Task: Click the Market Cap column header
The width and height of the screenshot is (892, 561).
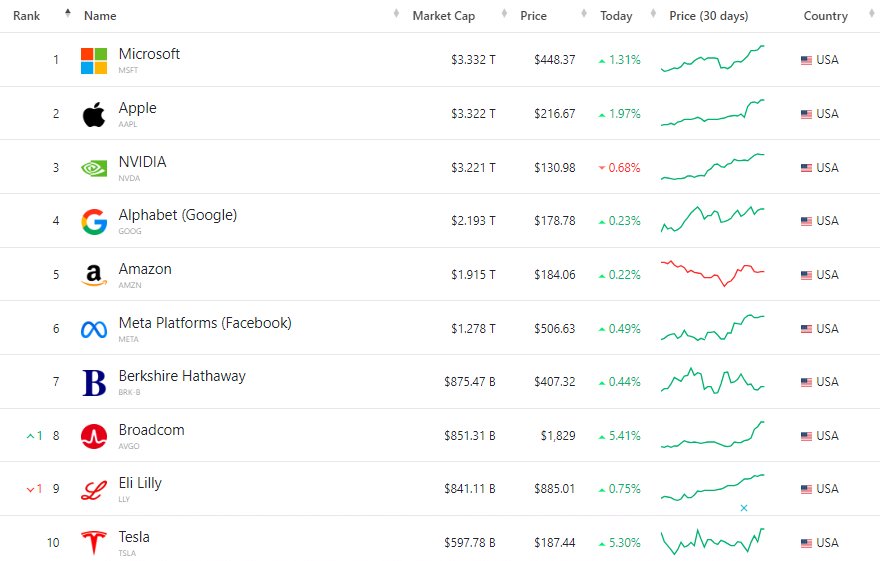Action: coord(444,16)
